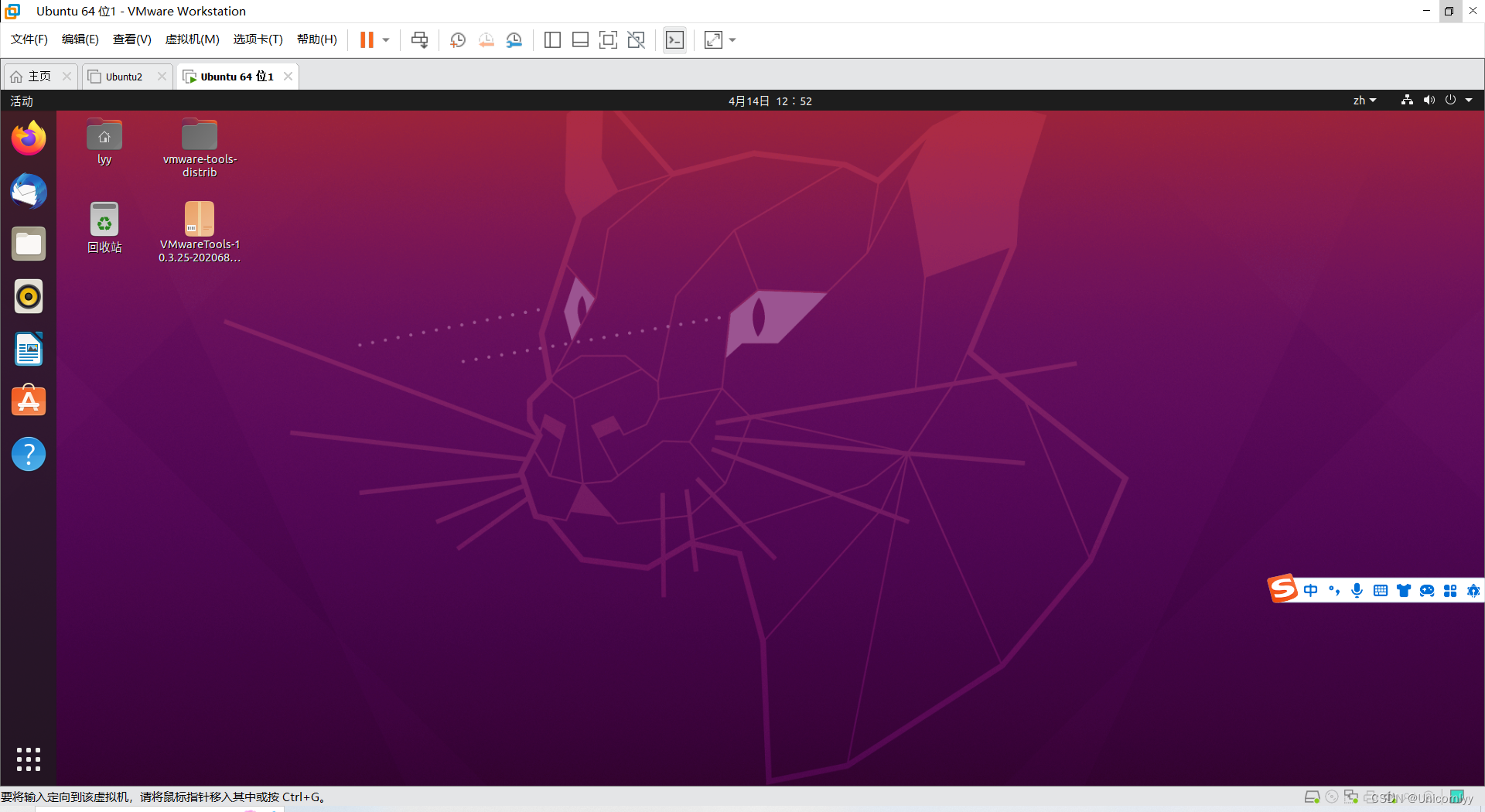
Task: Close the Ubuntu2 tab
Action: coord(162,77)
